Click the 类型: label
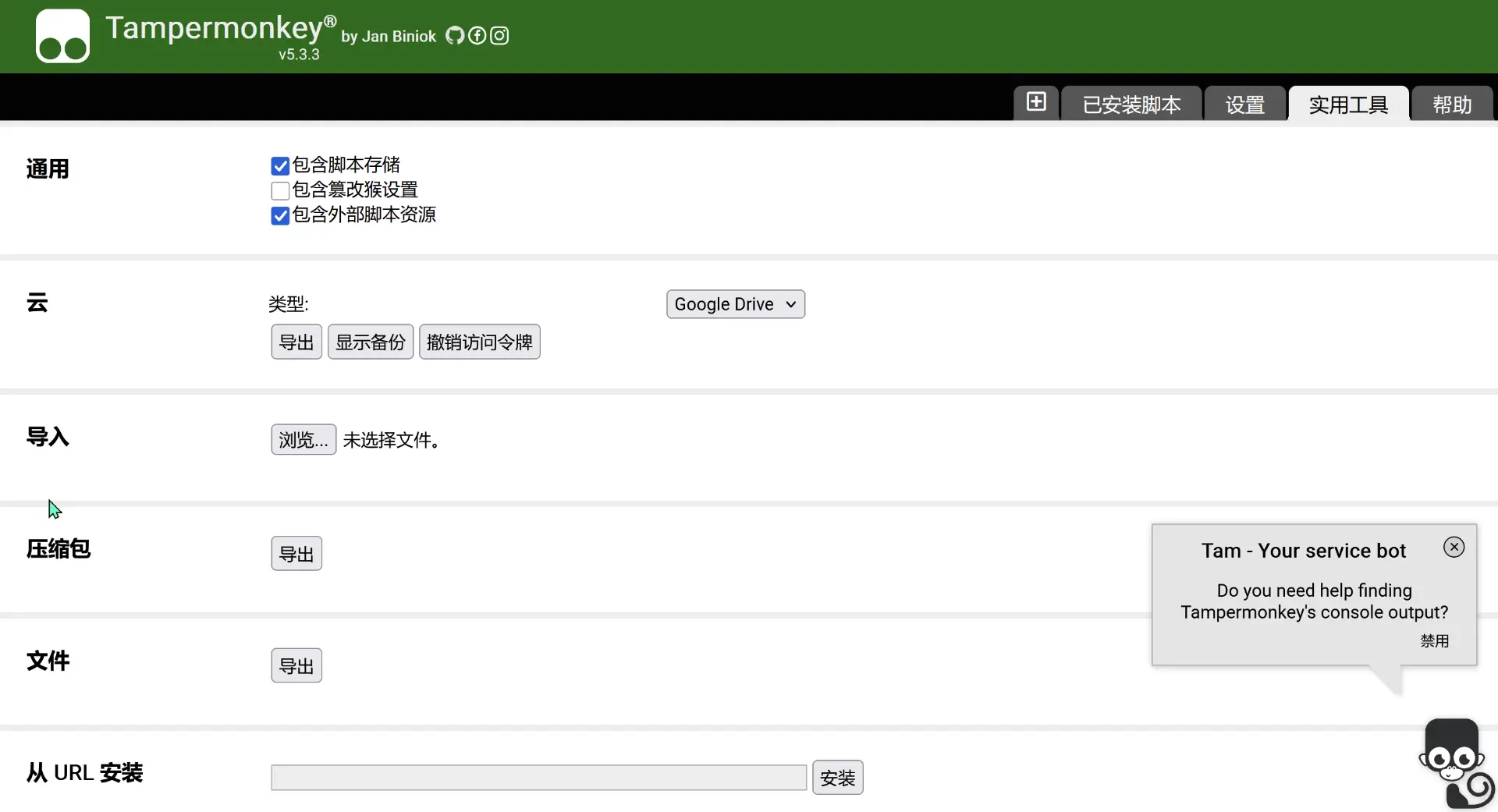1498x812 pixels. point(289,304)
